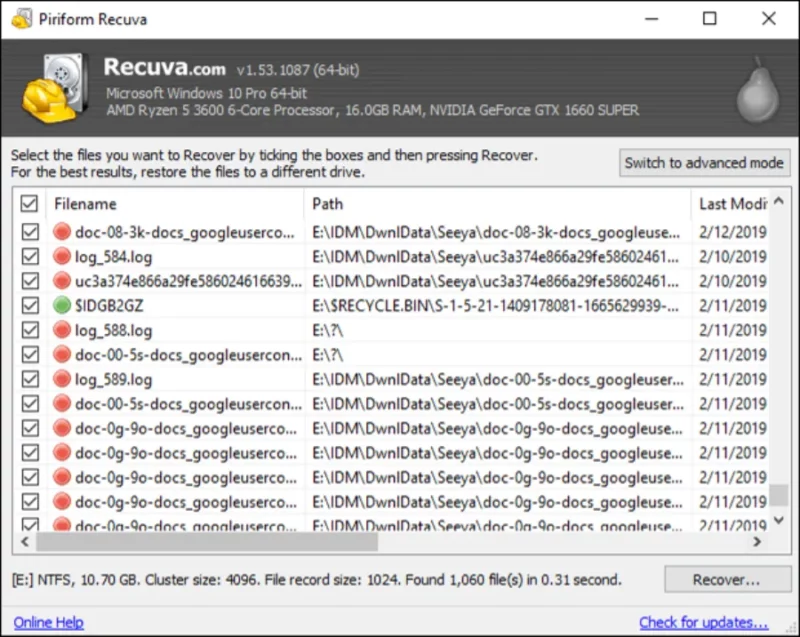This screenshot has width=800, height=637.
Task: Select the uc3a374e866a29fe586024616639 filename
Action: [x=188, y=281]
